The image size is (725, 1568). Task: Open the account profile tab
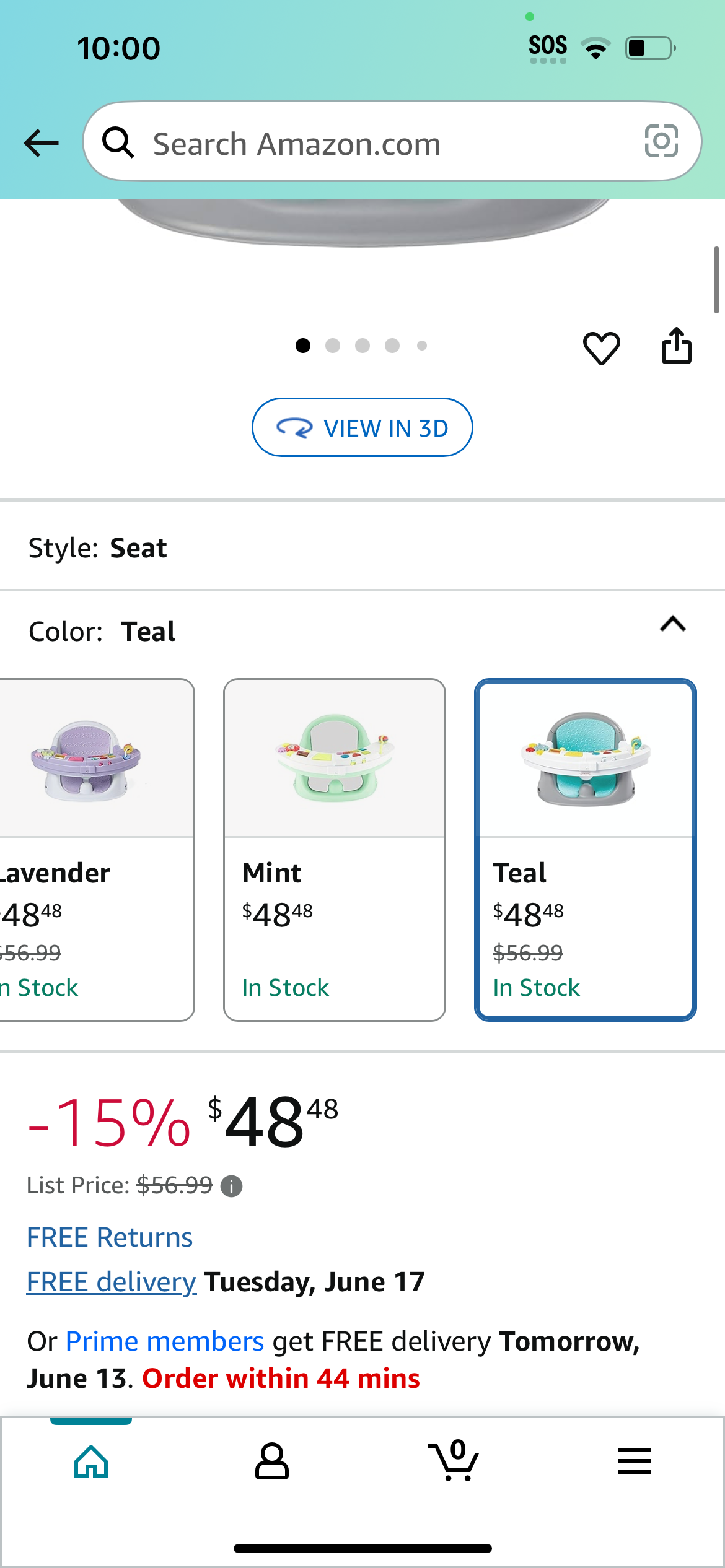coord(272,1461)
